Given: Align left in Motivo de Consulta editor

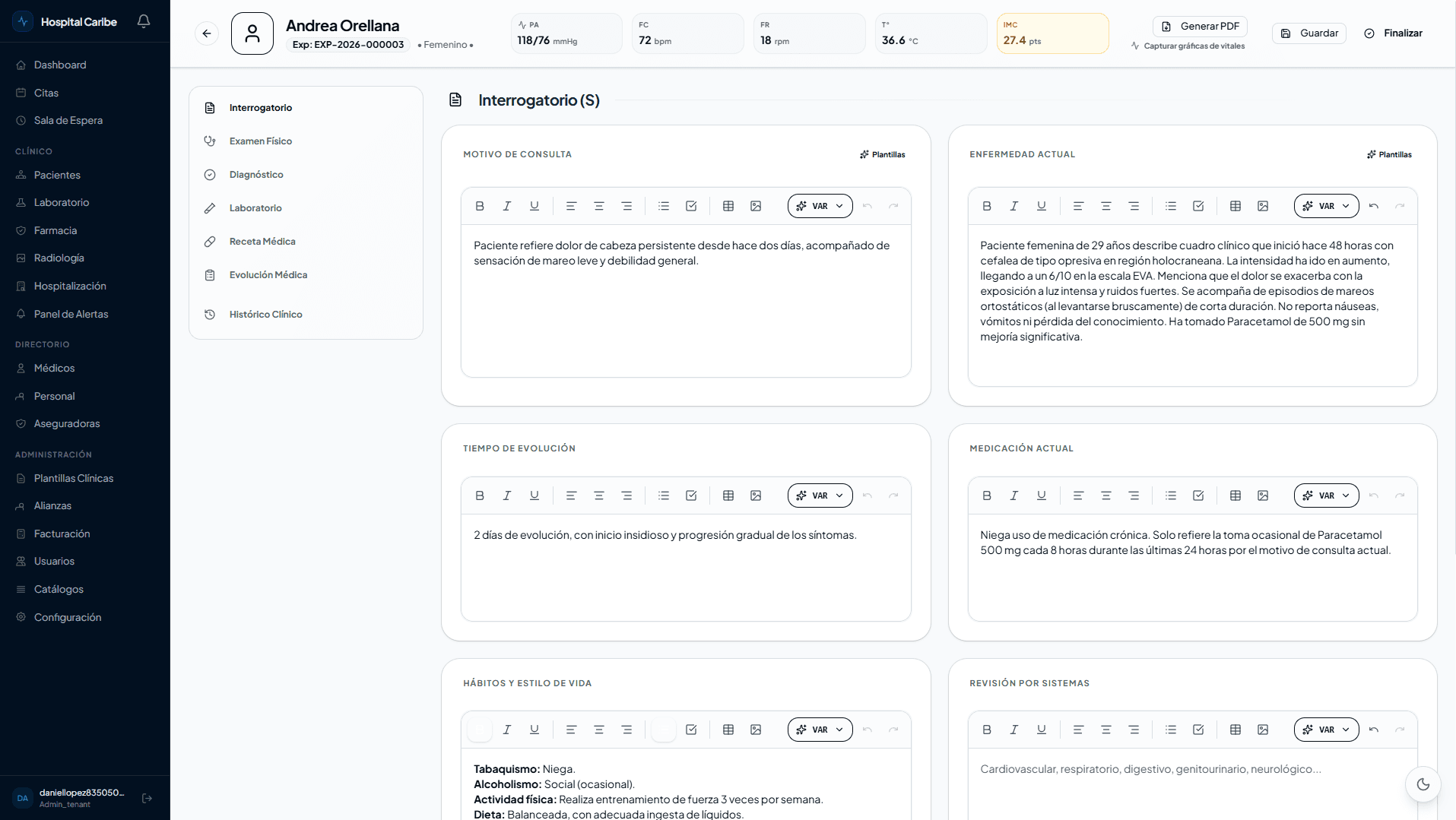Looking at the screenshot, I should tap(571, 206).
